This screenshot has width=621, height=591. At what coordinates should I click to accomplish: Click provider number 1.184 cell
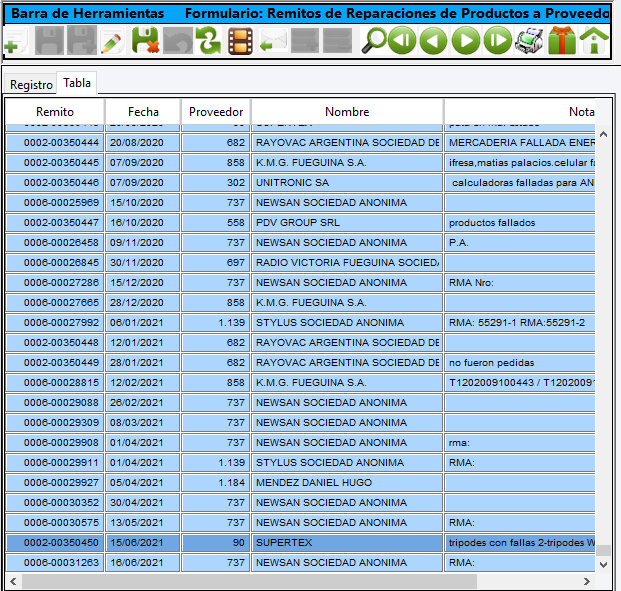(x=216, y=482)
